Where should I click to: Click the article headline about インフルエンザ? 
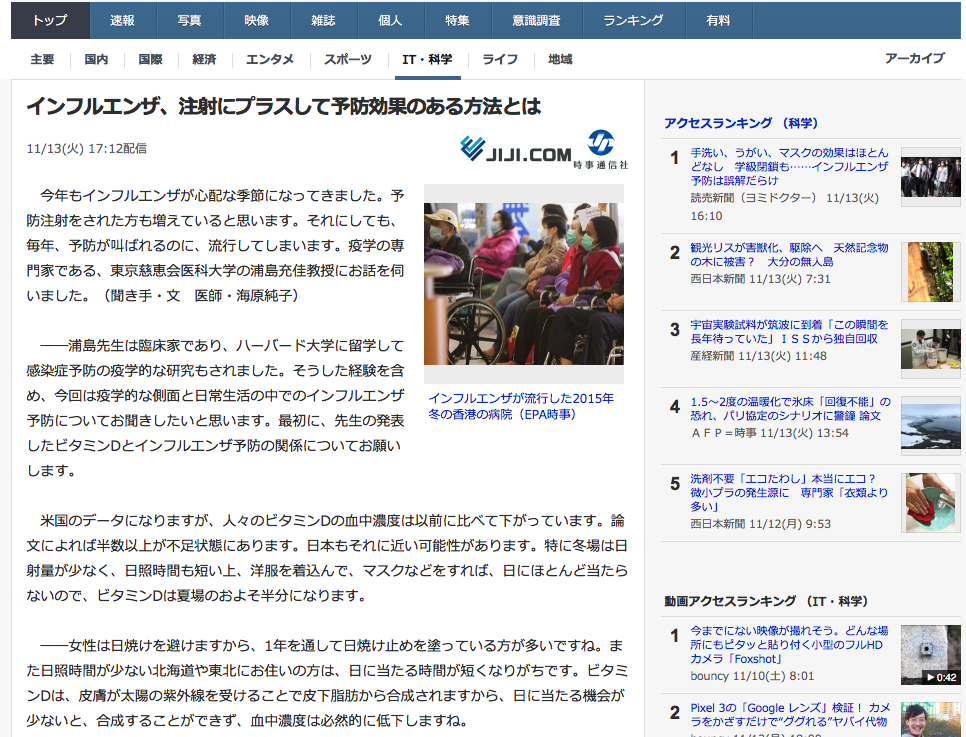[284, 106]
